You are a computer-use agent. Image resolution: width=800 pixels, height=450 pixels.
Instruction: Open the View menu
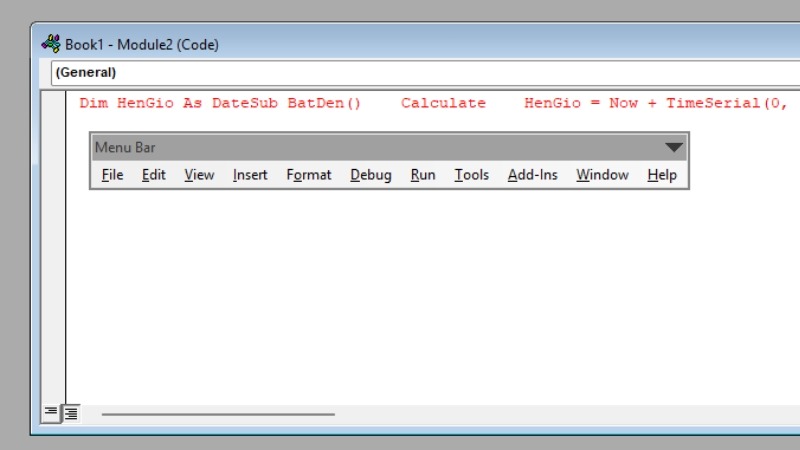(199, 175)
